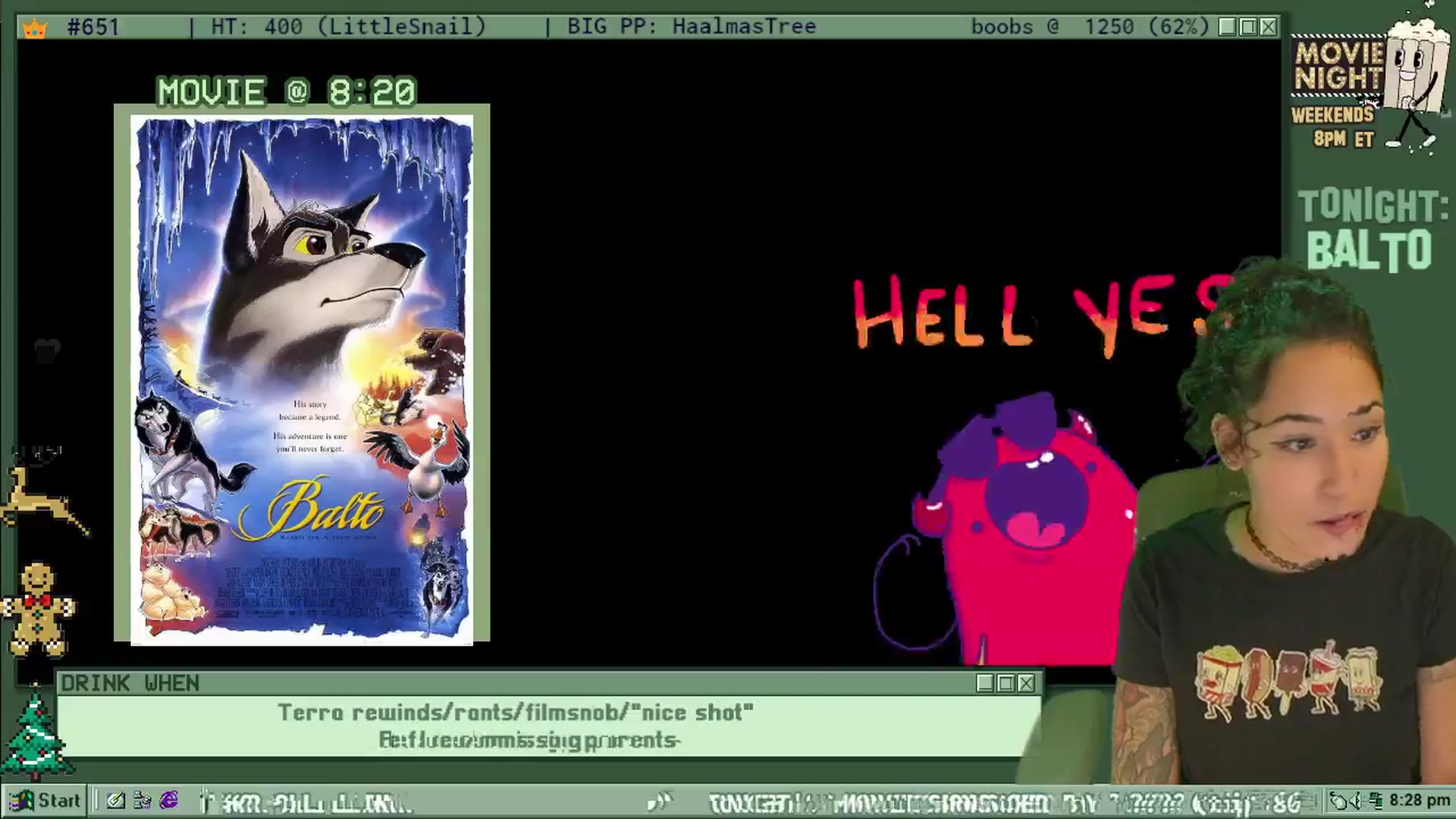Click the streamer webcam feed
The width and height of the screenshot is (1456, 819).
pyautogui.click(x=1282, y=523)
